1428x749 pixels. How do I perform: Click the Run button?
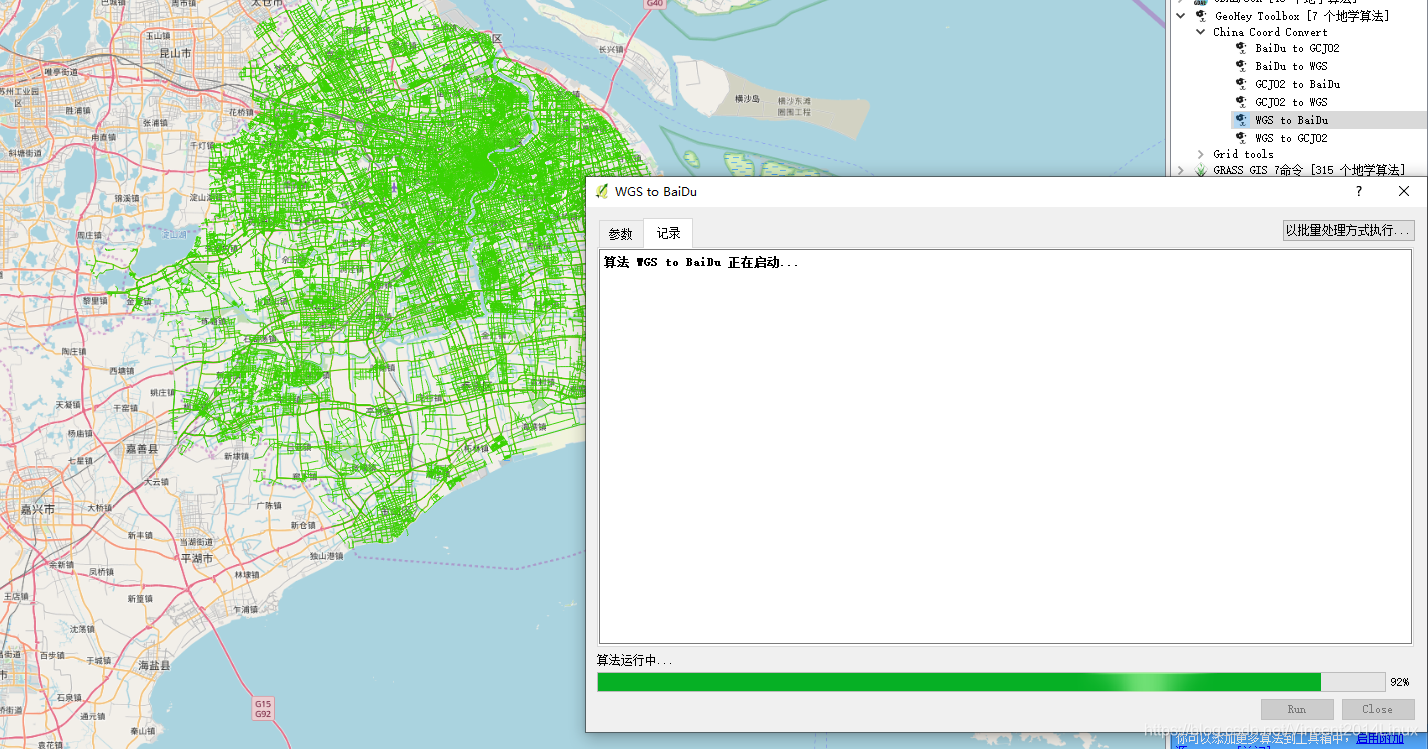(x=1297, y=709)
